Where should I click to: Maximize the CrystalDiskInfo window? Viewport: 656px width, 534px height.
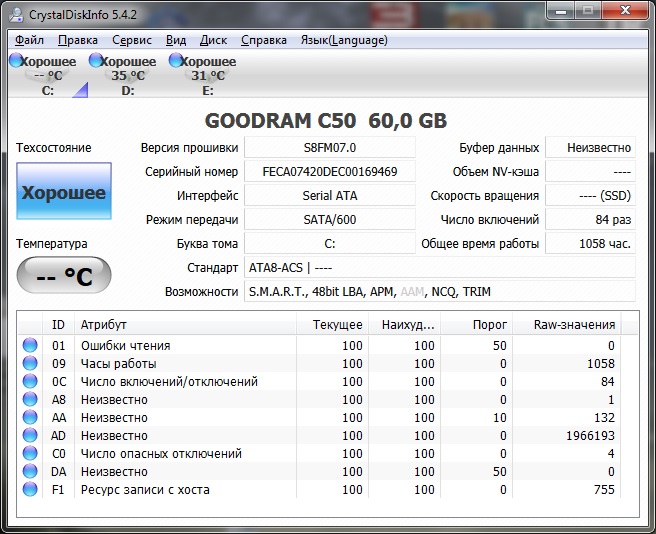(588, 11)
